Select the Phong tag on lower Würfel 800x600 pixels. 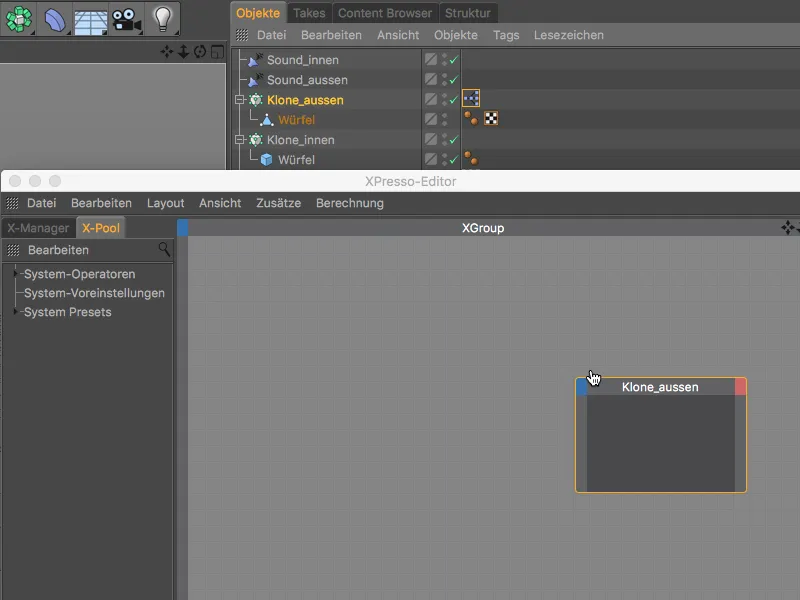click(x=470, y=158)
